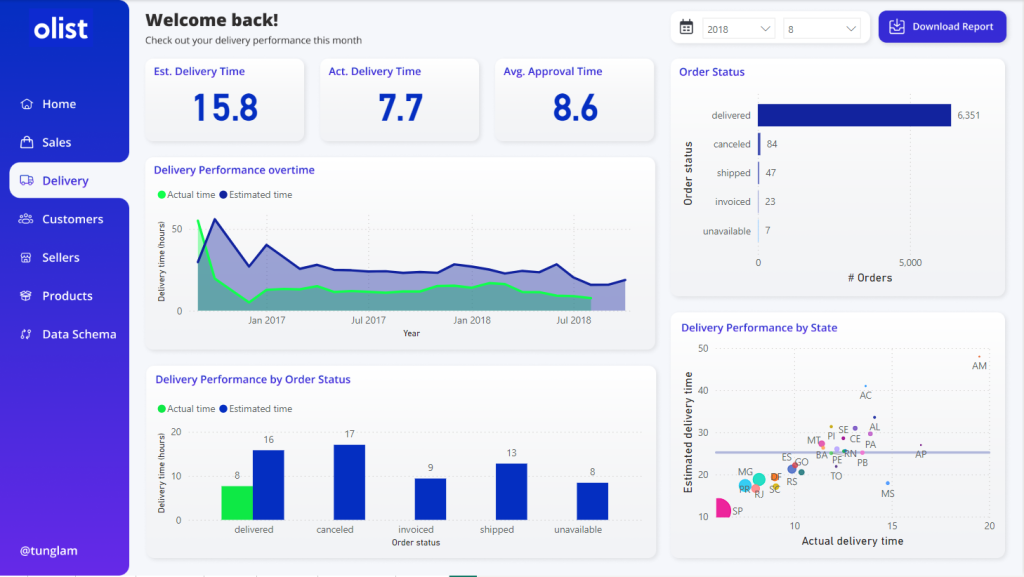Toggle Estimated time legend in overtime chart
The width and height of the screenshot is (1024, 577).
coord(256,195)
